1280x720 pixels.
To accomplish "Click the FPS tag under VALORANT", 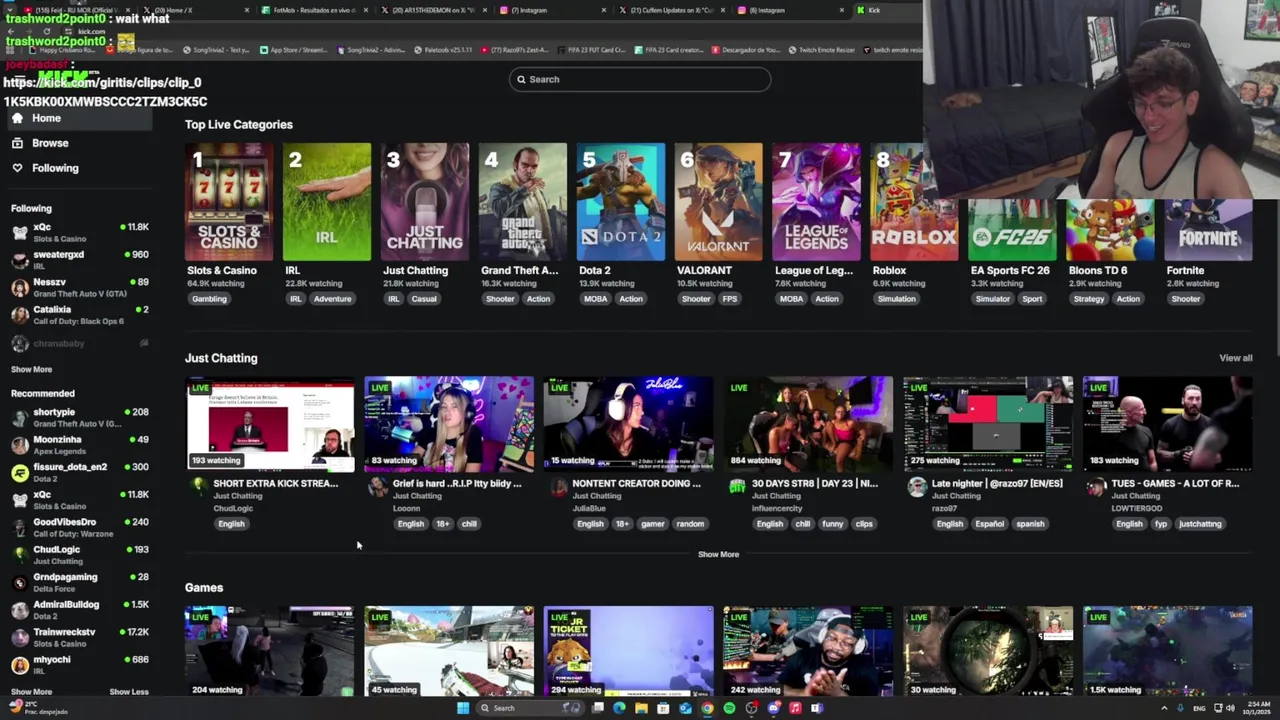I will click(x=730, y=299).
